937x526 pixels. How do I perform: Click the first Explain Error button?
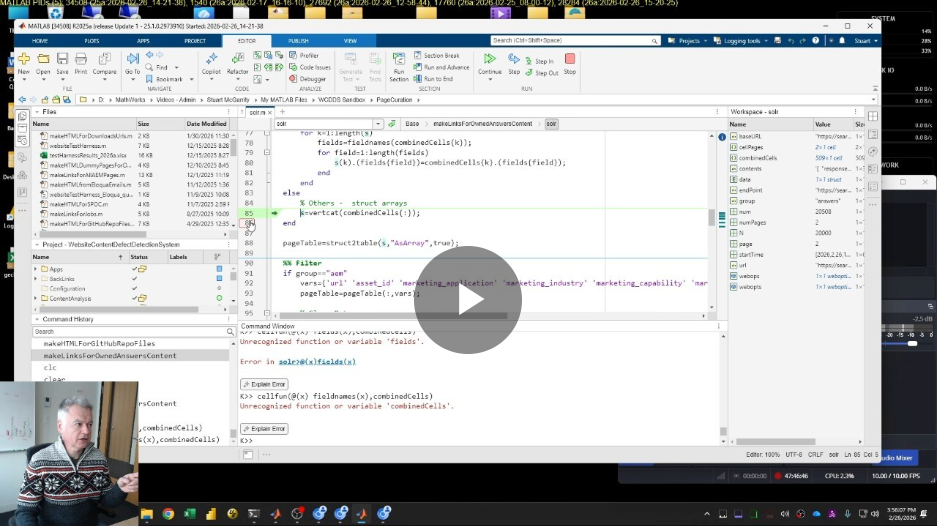tap(264, 384)
